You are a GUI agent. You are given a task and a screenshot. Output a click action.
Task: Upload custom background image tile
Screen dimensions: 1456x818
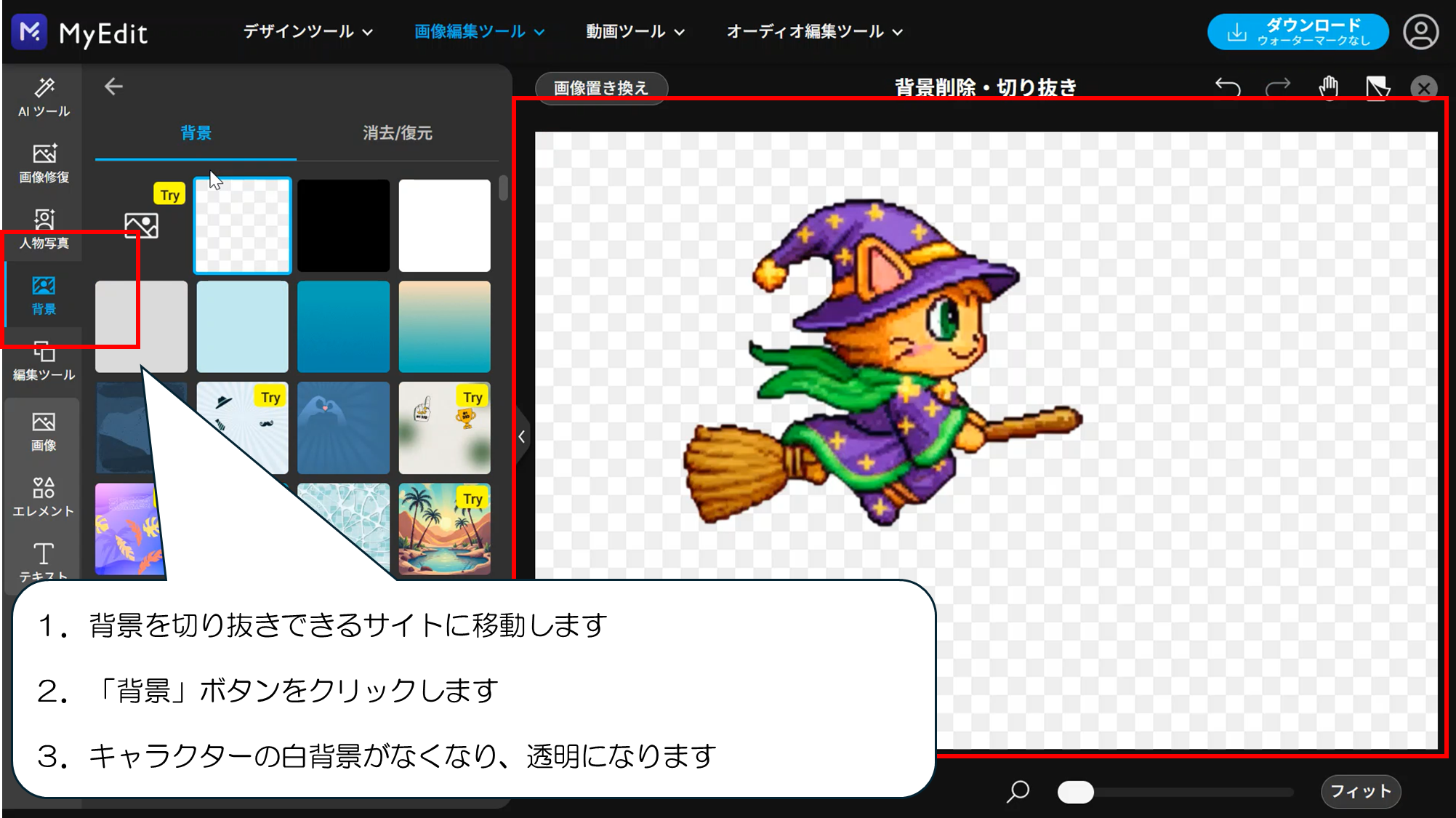pos(141,225)
